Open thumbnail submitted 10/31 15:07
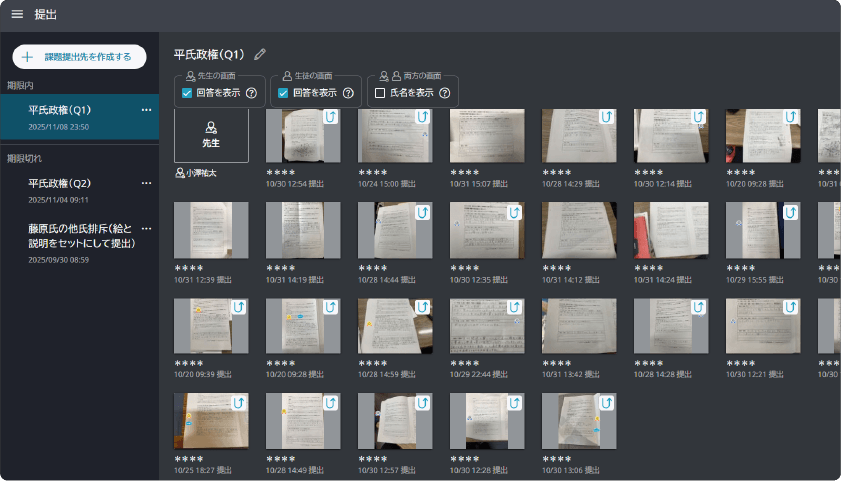Viewport: 841px width, 481px height. click(487, 136)
